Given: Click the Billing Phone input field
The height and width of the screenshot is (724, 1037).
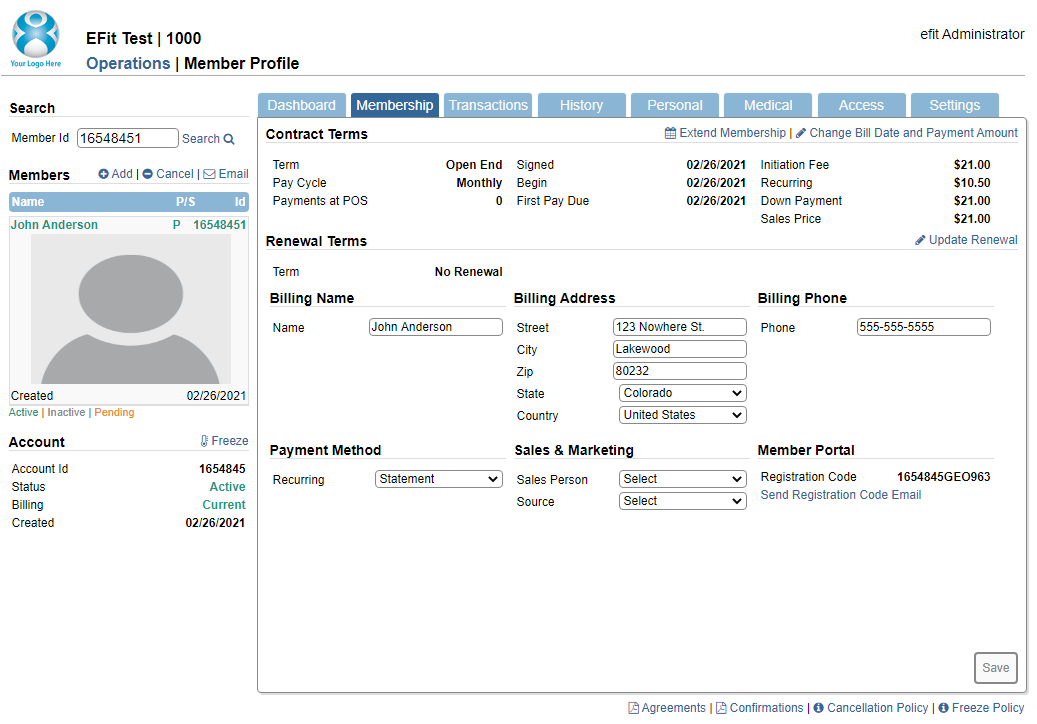Looking at the screenshot, I should (x=924, y=327).
